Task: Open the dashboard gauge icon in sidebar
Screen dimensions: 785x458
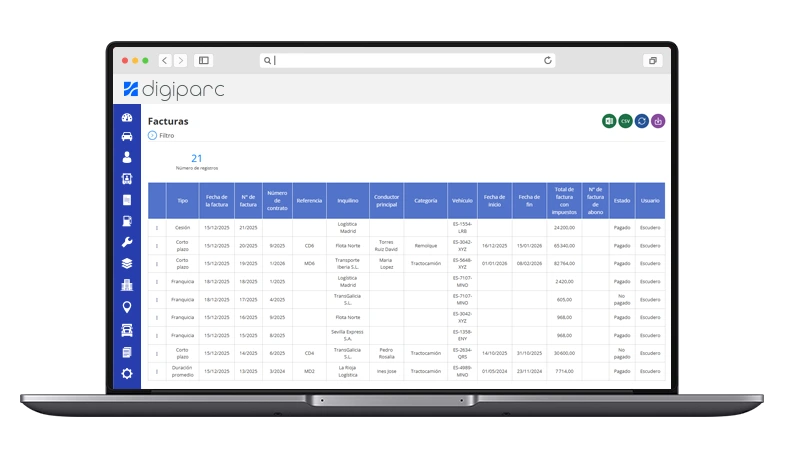Action: [x=127, y=118]
